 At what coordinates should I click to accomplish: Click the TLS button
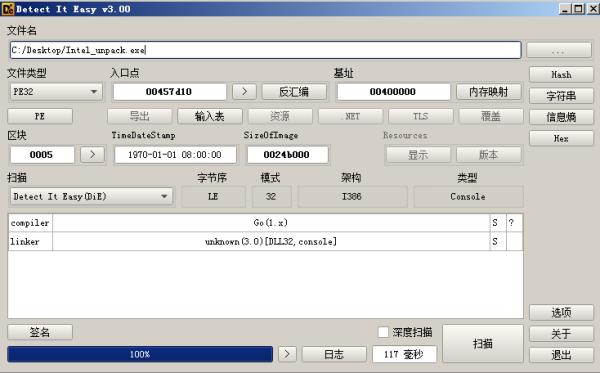[x=421, y=116]
